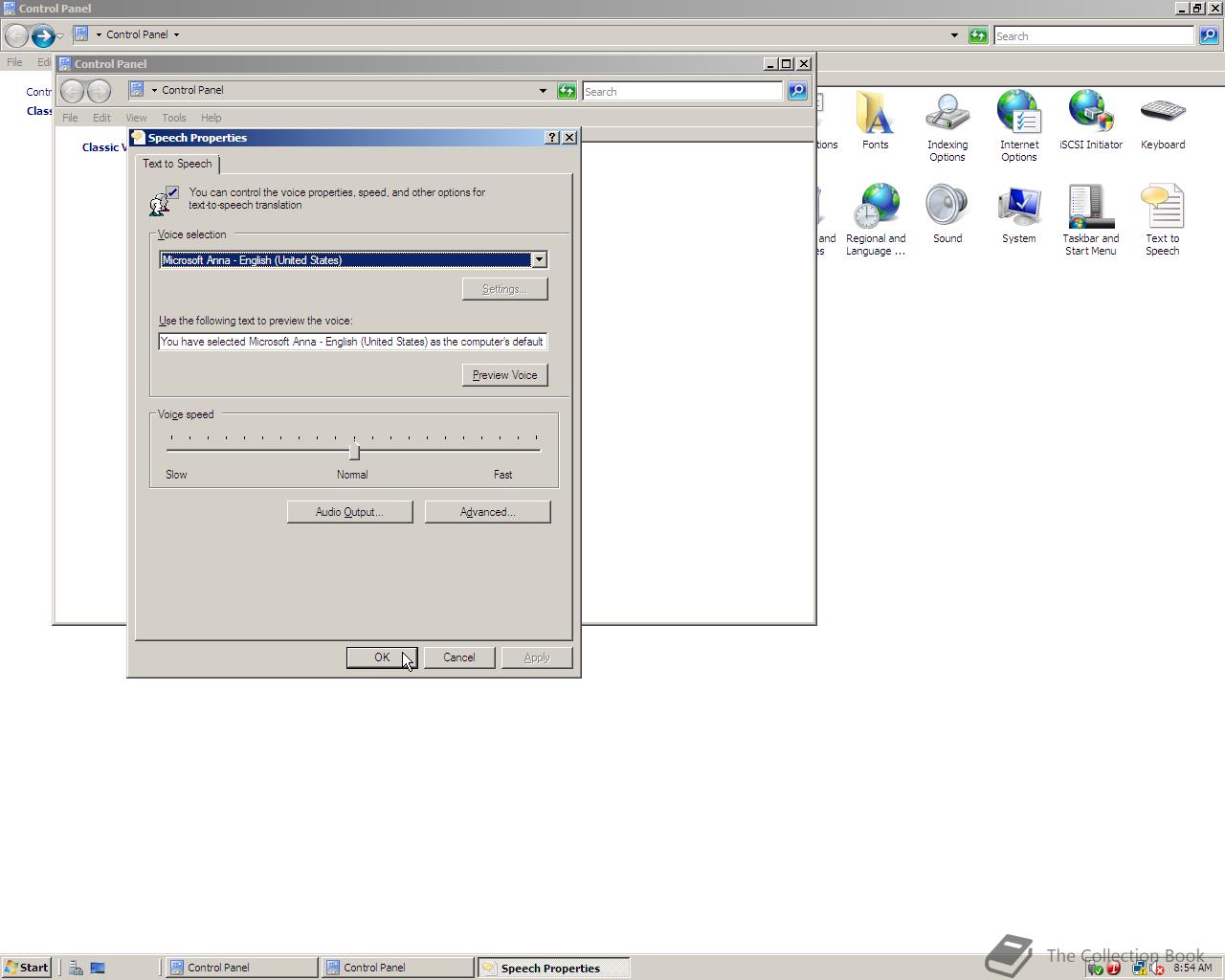Maximize the front Control Panel window
1225x980 pixels.
[787, 64]
